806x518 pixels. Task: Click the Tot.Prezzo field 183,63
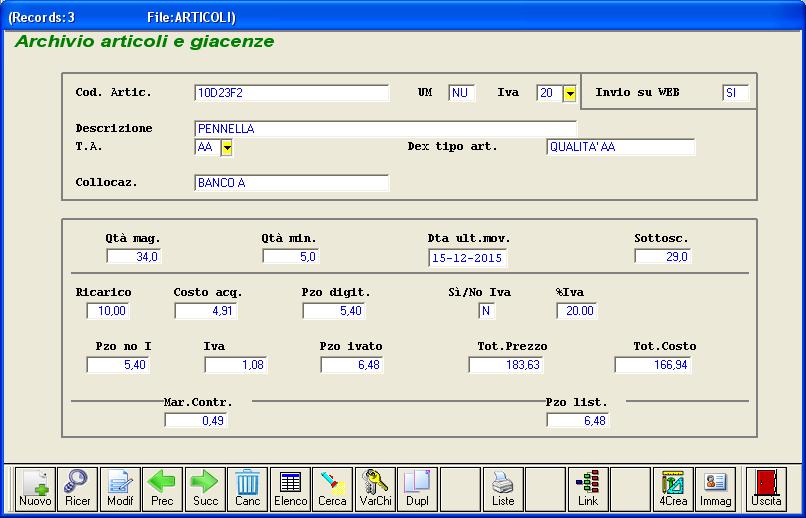click(506, 365)
